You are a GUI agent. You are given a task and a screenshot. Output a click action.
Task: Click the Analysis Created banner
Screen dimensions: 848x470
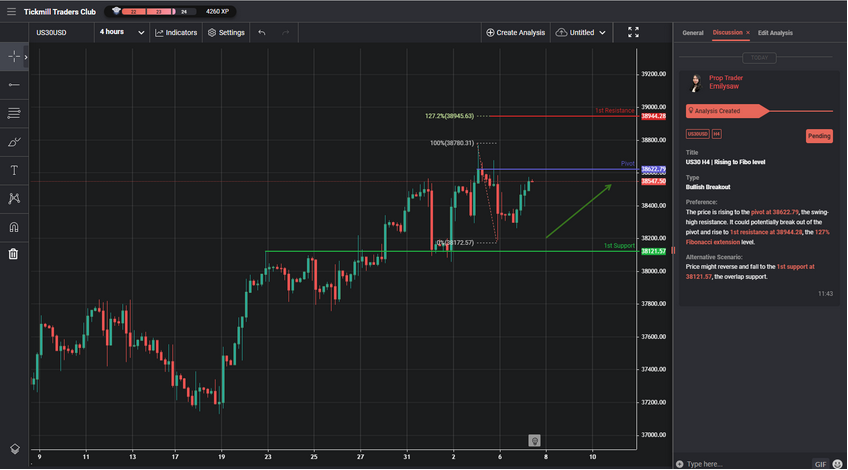click(726, 111)
